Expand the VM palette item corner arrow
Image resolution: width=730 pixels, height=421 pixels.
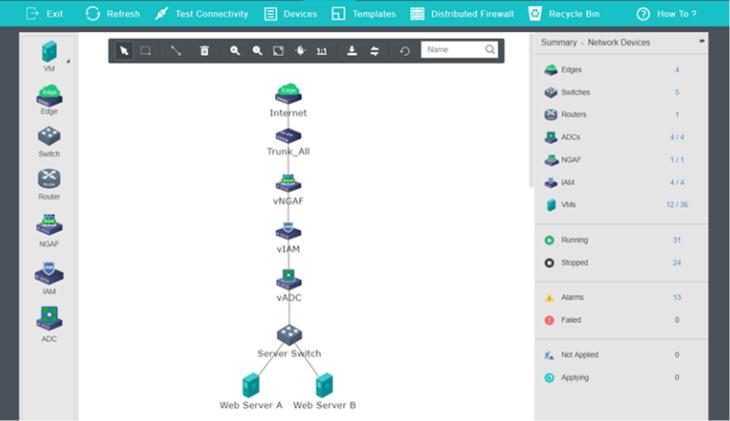click(x=68, y=62)
